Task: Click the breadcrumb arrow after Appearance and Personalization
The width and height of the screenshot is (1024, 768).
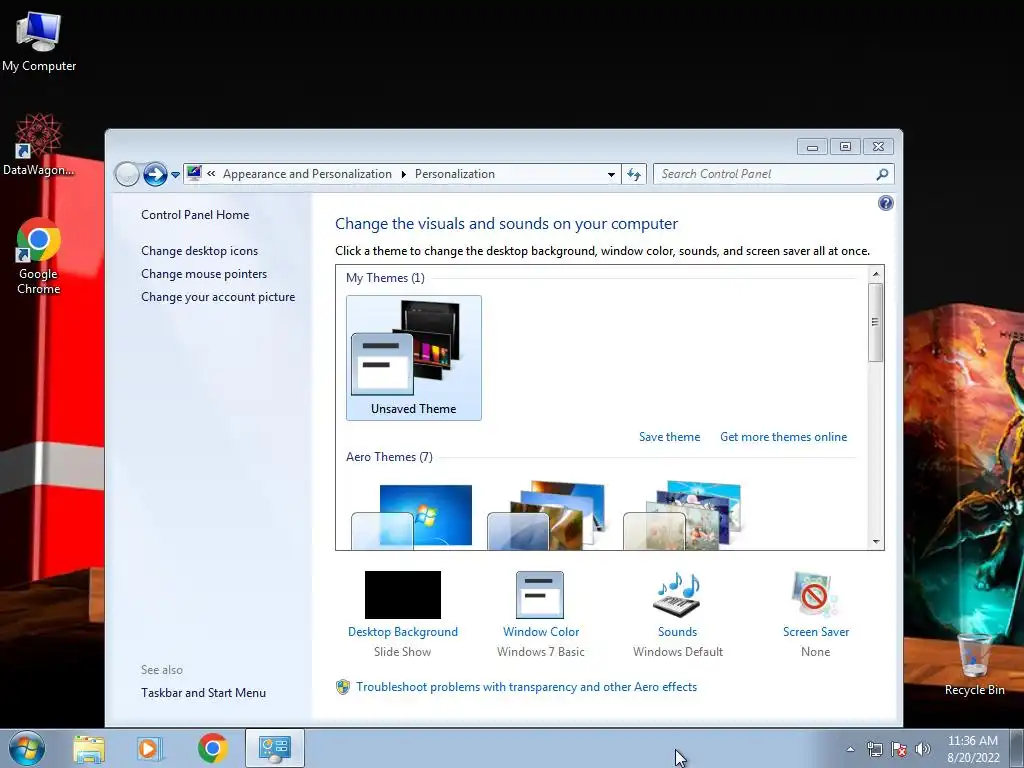Action: tap(404, 174)
